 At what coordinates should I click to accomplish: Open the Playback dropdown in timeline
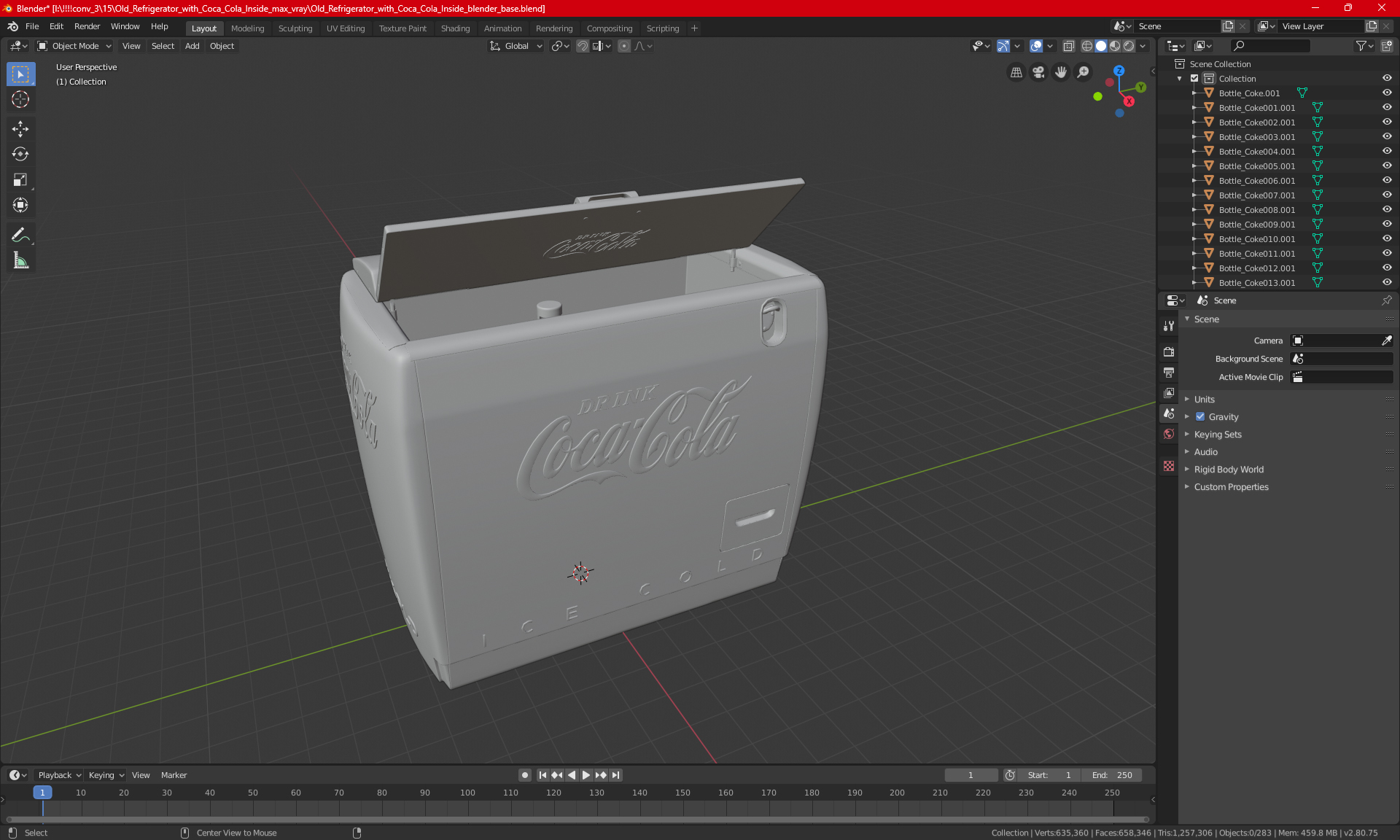tap(59, 775)
